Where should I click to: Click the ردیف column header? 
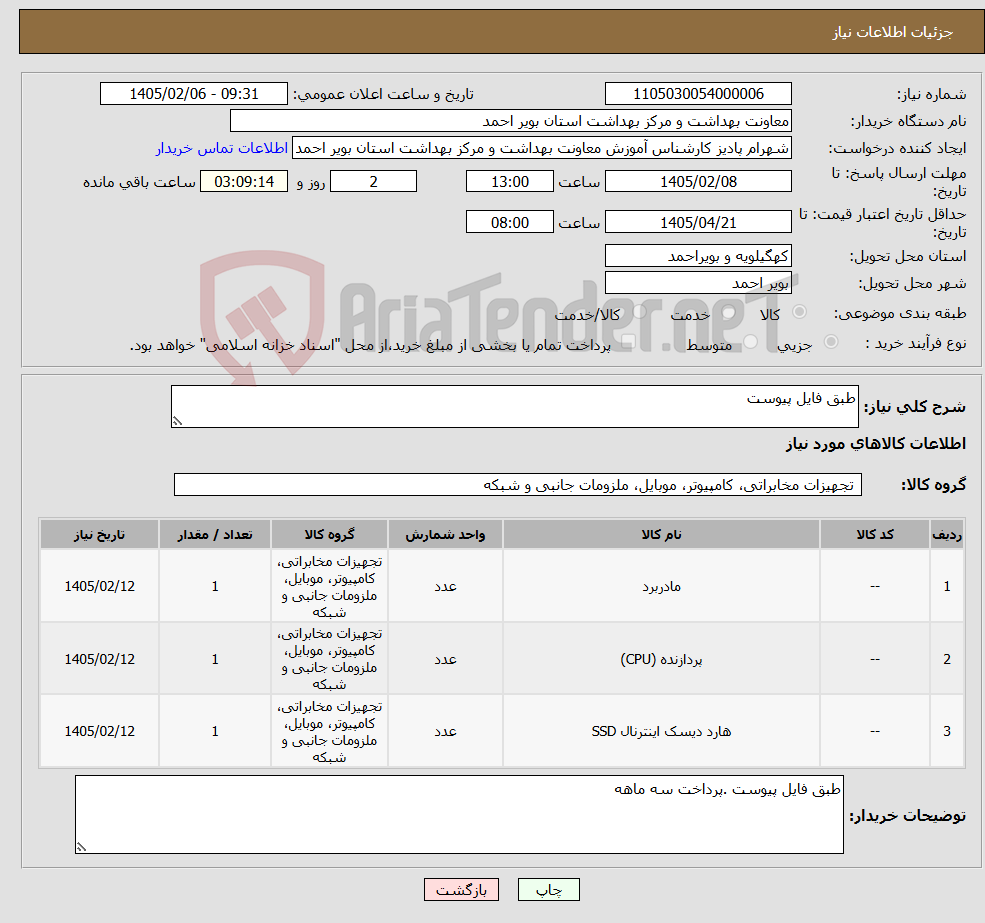click(x=947, y=534)
